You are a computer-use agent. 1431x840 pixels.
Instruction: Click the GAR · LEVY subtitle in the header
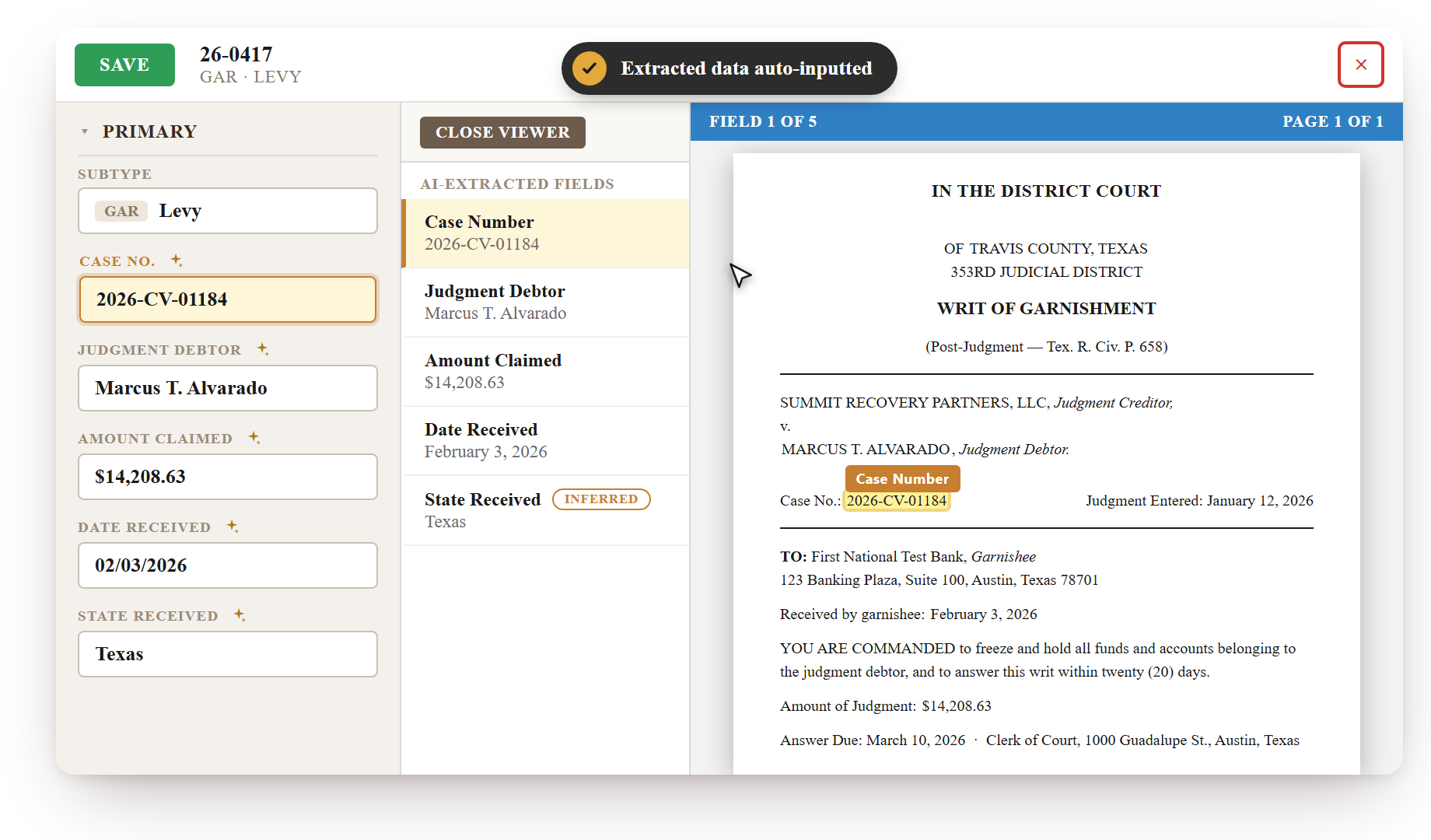coord(250,77)
